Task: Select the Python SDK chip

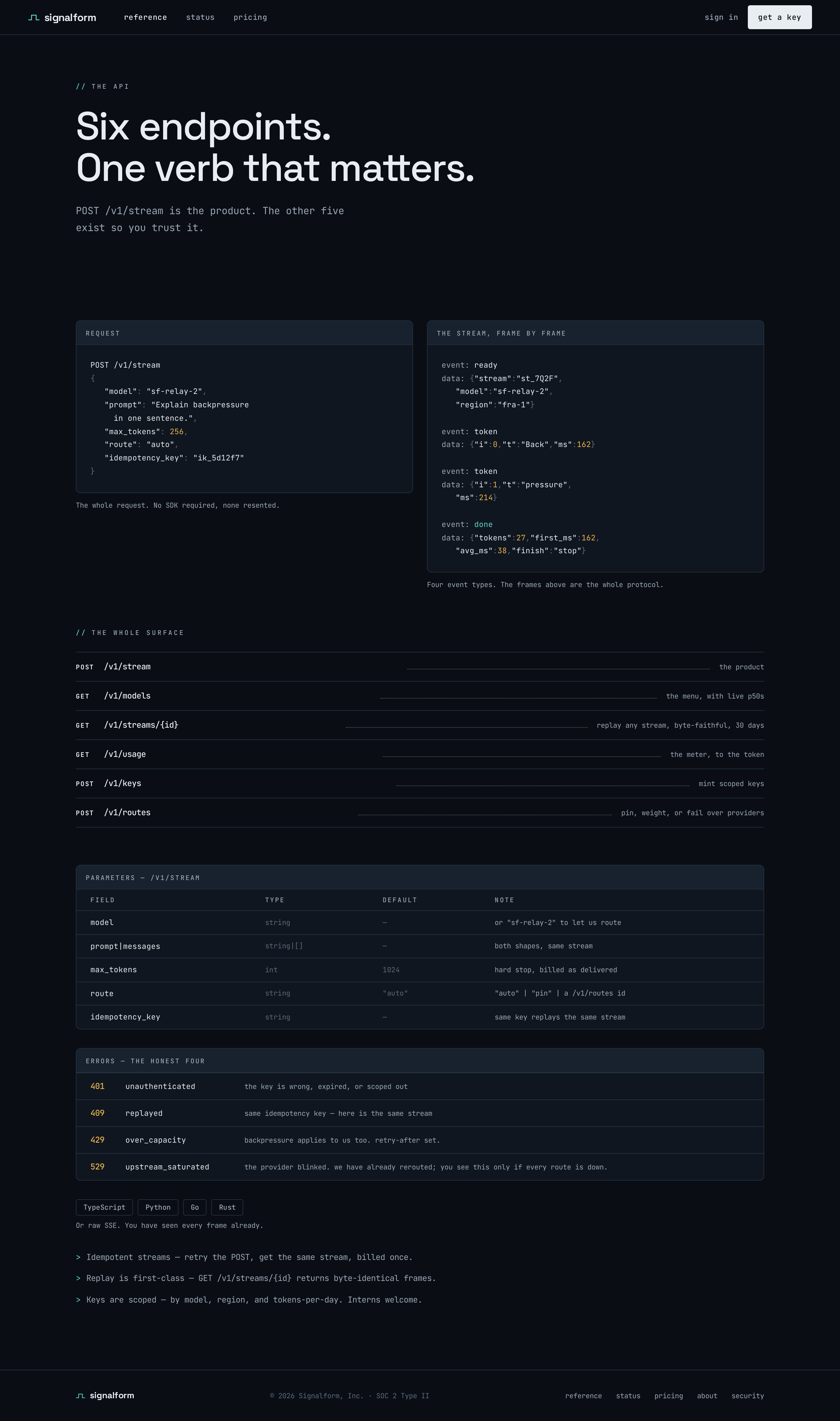Action: coord(158,1208)
